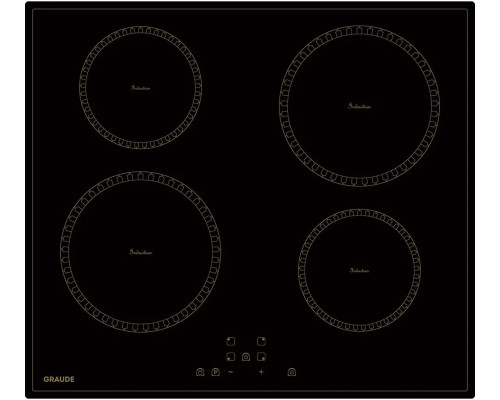Click Induction label on large front-left zone

click(x=140, y=252)
